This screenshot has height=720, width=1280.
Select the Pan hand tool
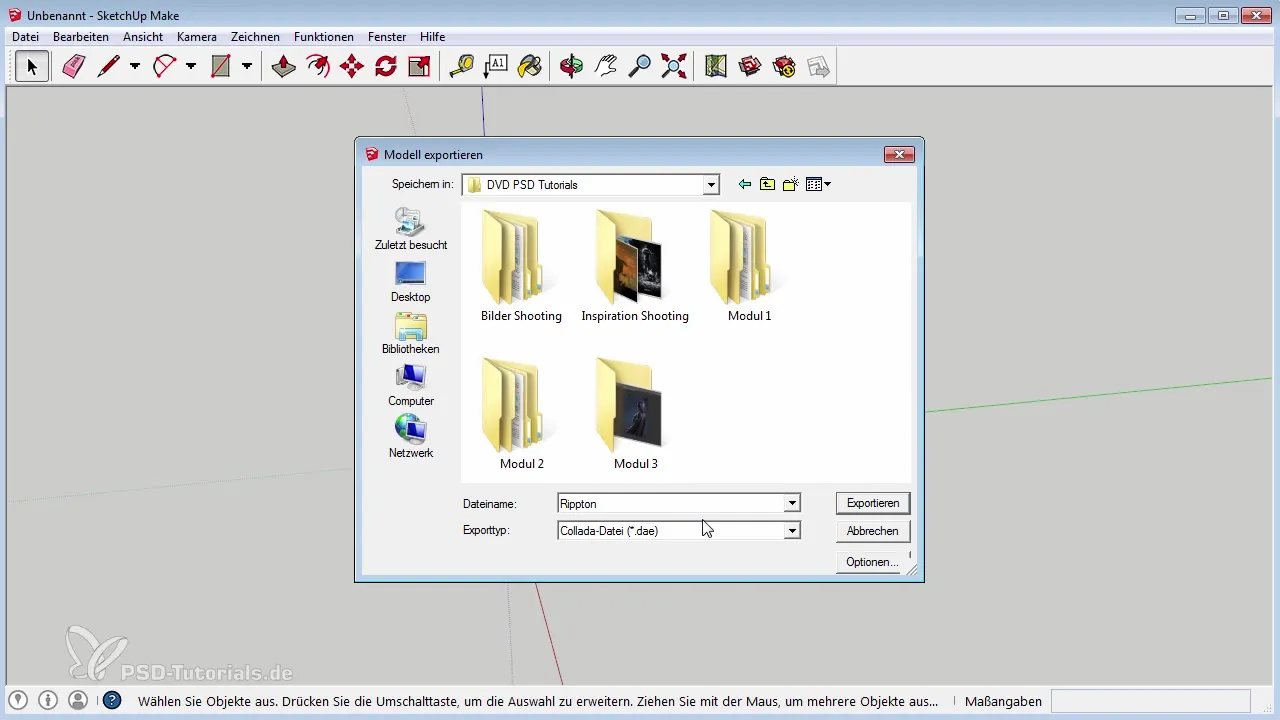pyautogui.click(x=606, y=67)
